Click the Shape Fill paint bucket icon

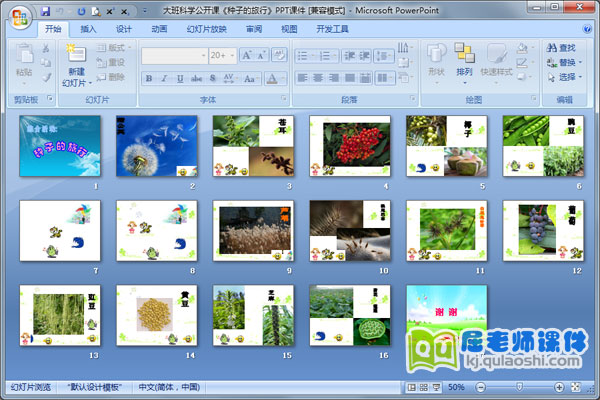(522, 48)
